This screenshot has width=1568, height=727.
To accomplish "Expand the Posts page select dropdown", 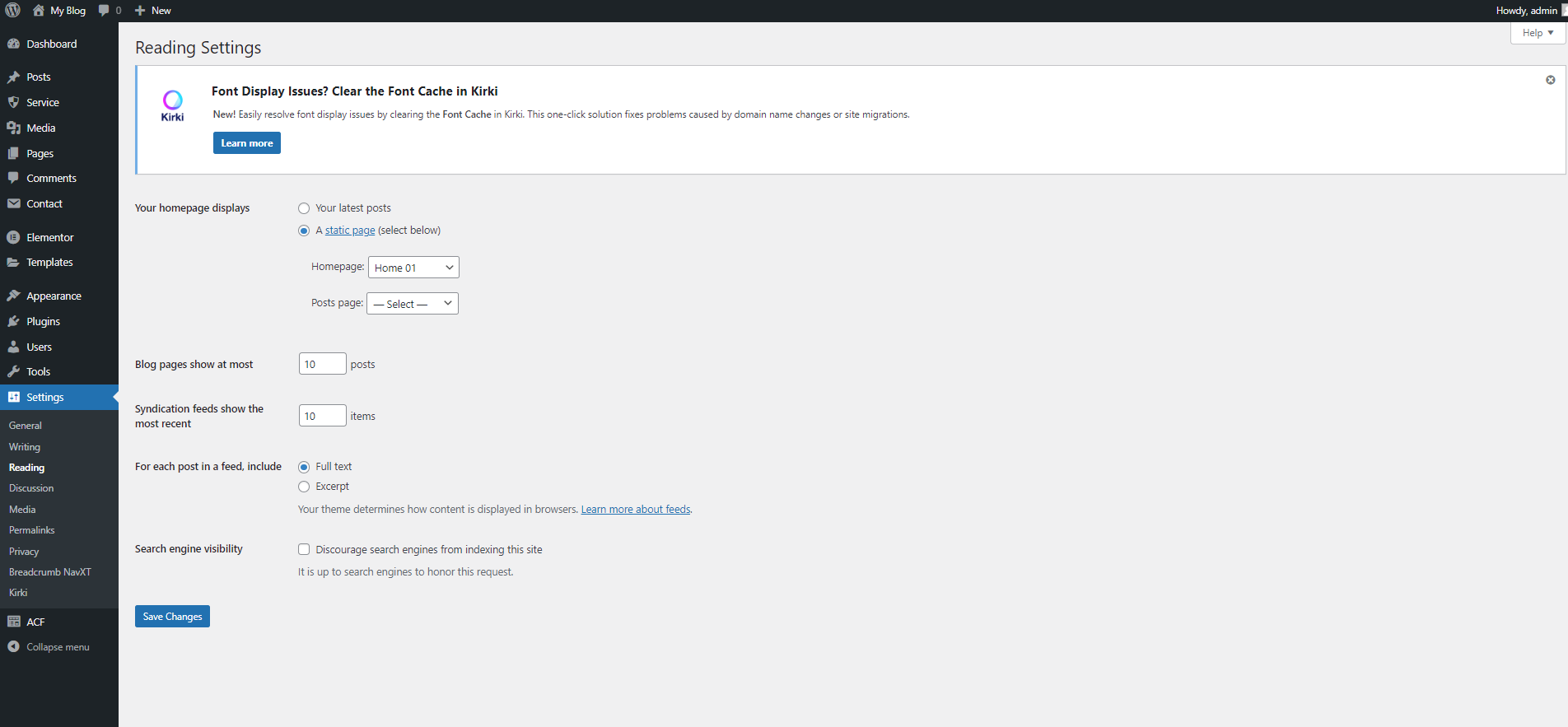I will point(412,304).
